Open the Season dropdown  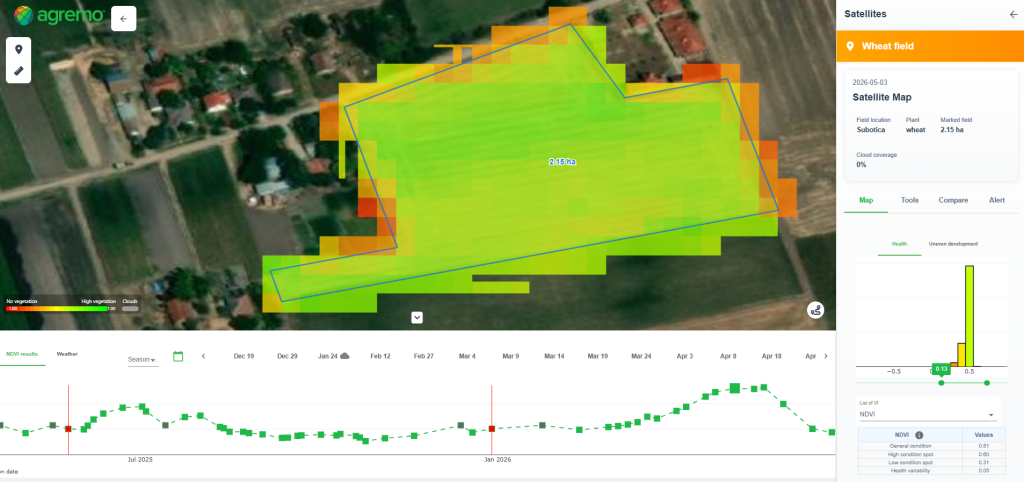click(x=142, y=360)
